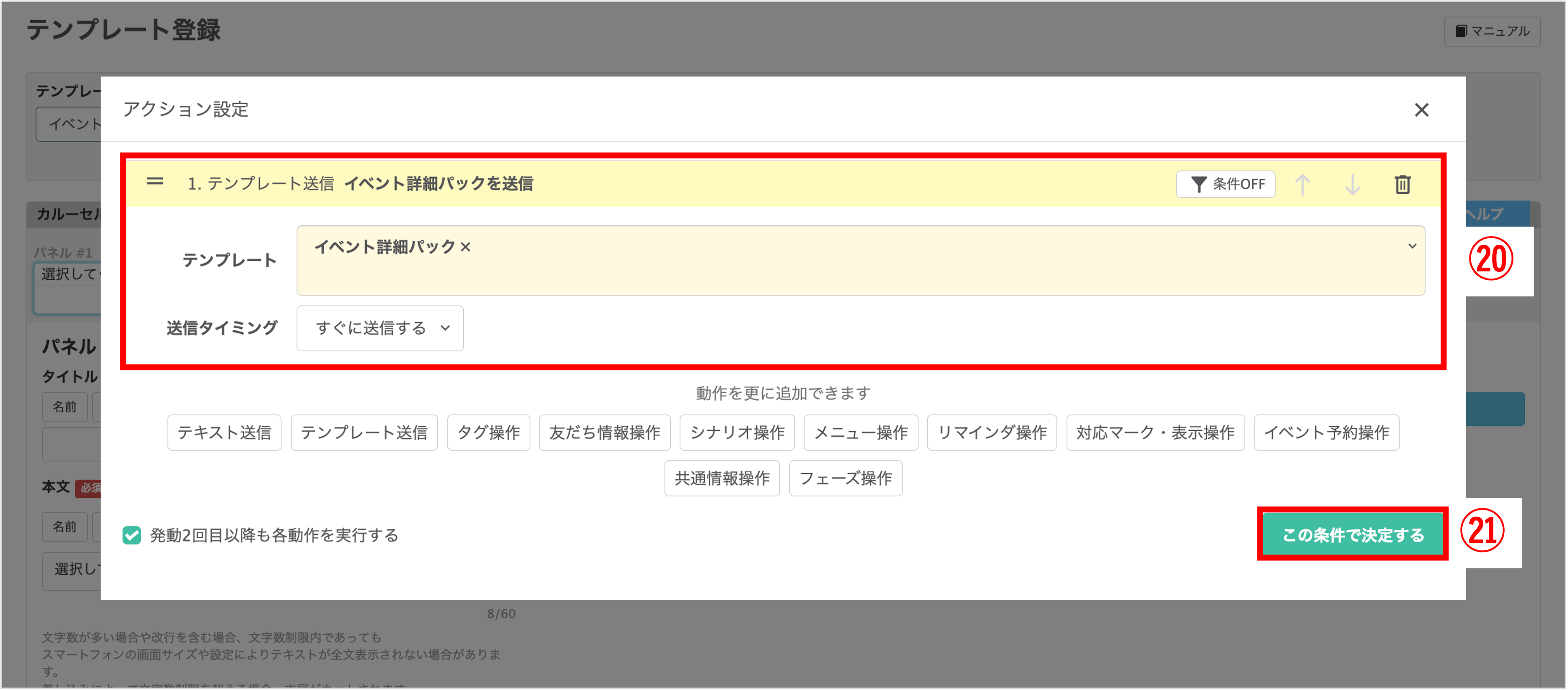Image resolution: width=1568 pixels, height=690 pixels.
Task: Move action up with arrow icon
Action: [x=1302, y=184]
